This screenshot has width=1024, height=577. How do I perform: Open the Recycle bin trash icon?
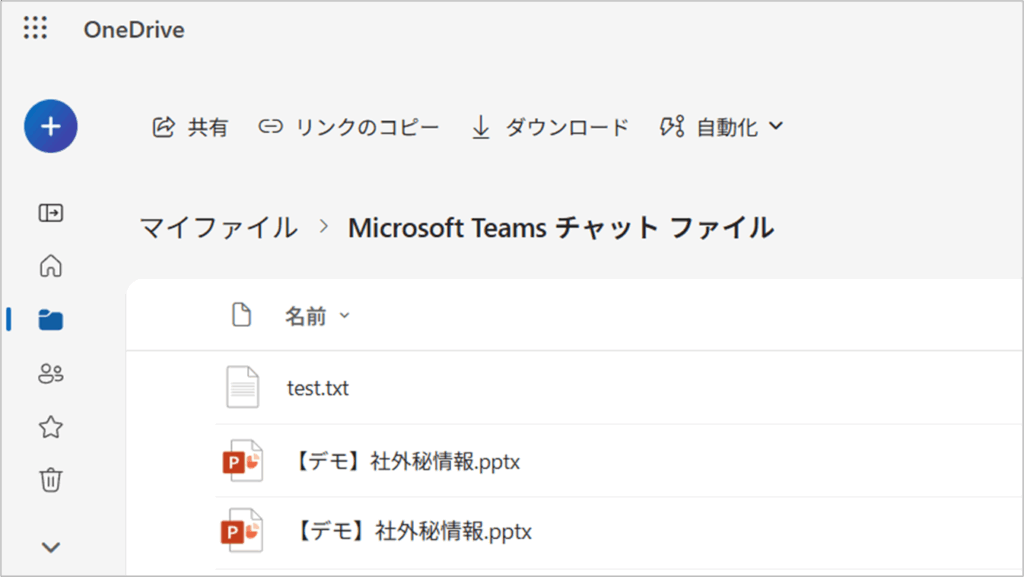[x=51, y=480]
